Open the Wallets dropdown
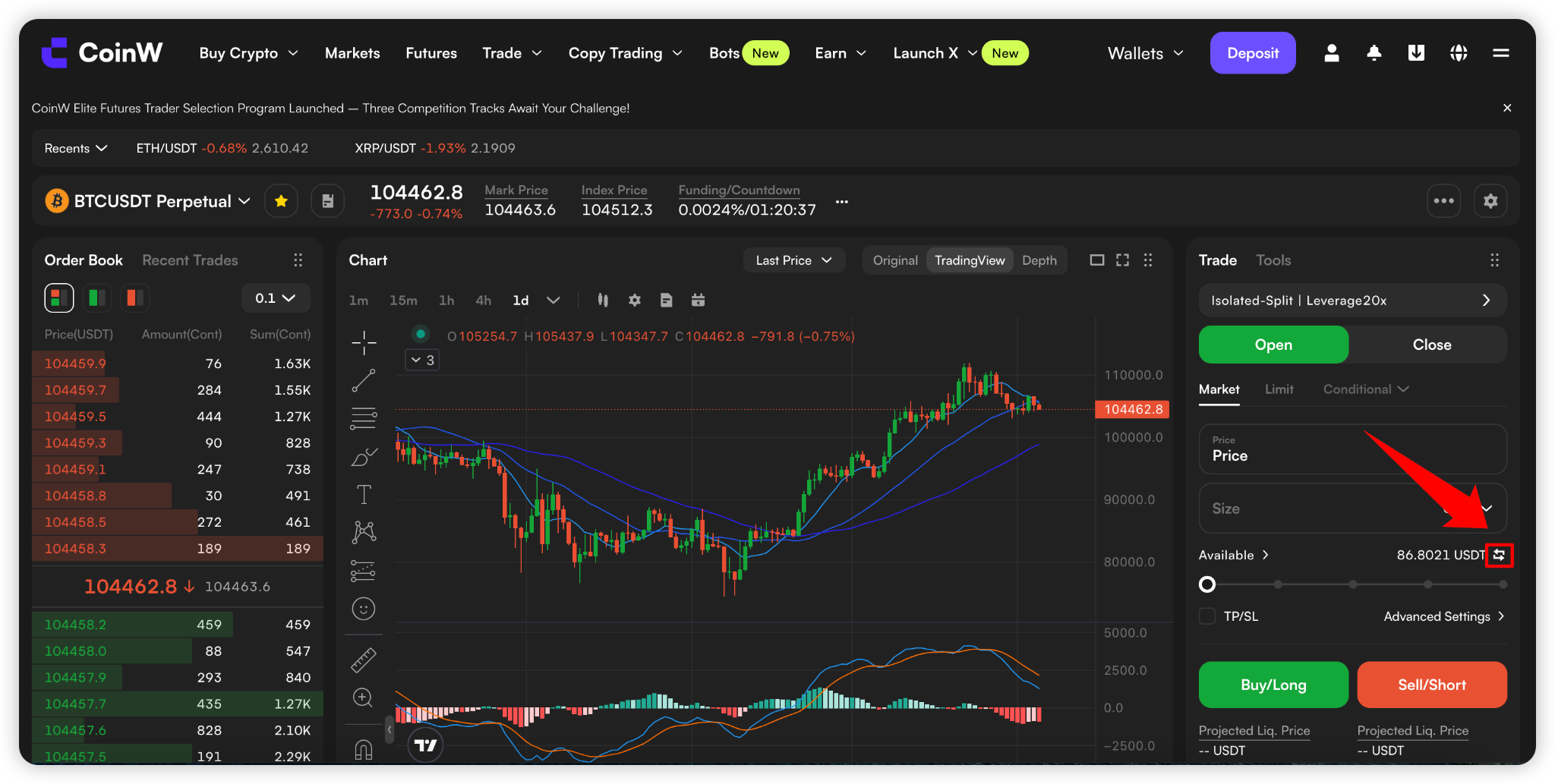Viewport: 1555px width, 784px height. point(1146,53)
